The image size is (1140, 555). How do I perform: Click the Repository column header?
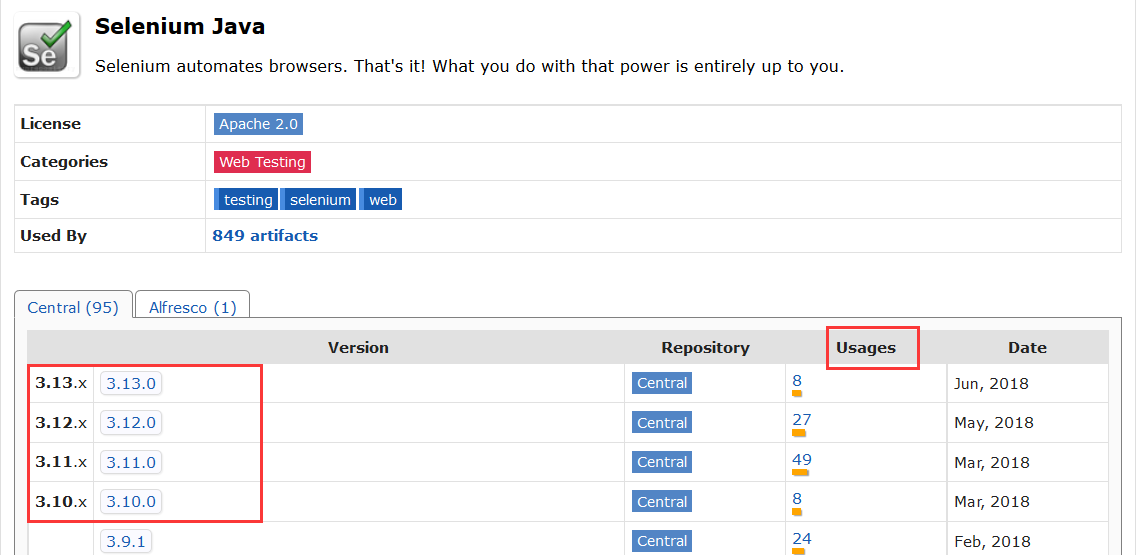[705, 348]
